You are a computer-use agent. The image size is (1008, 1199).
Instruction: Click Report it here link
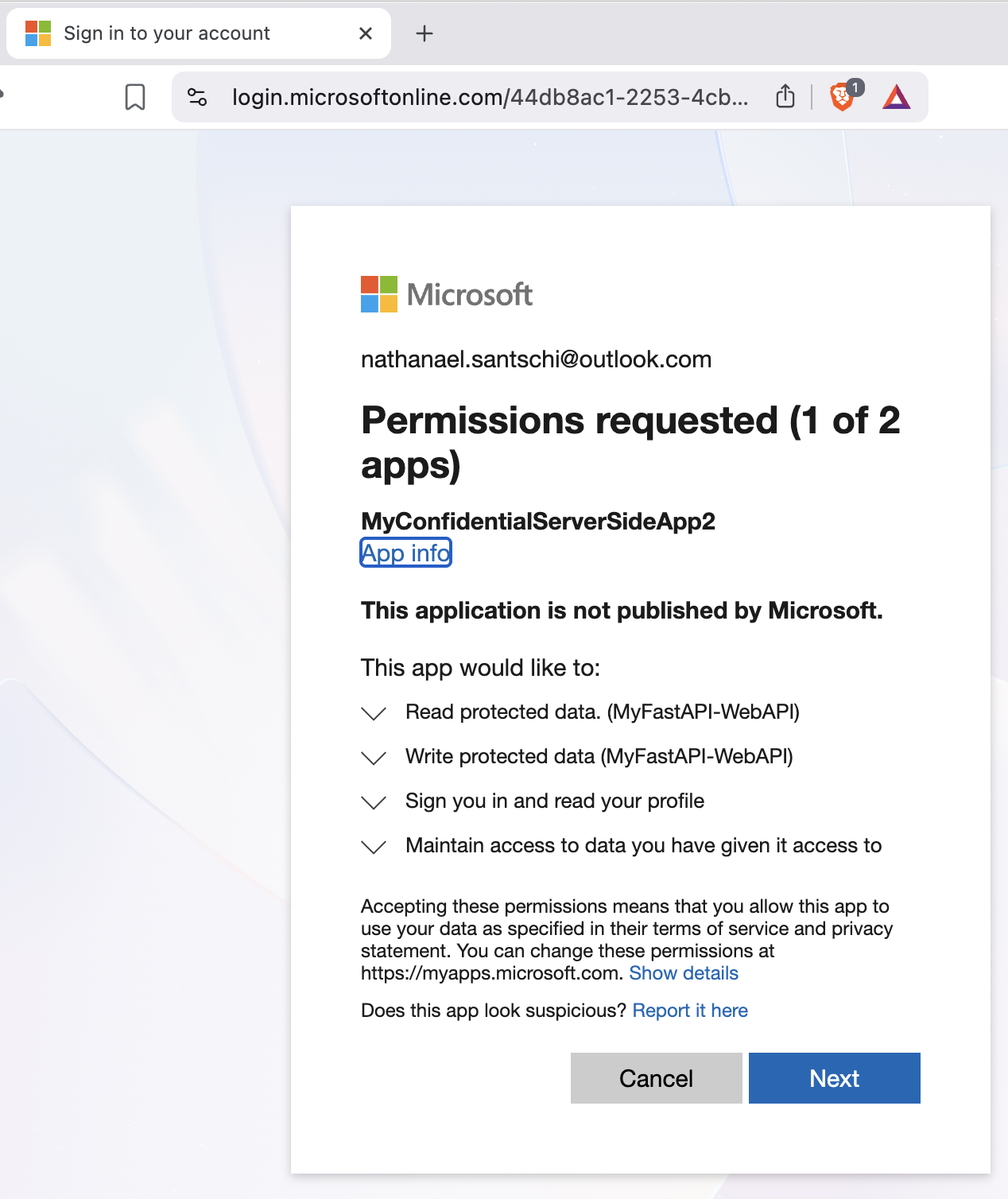pos(690,1011)
